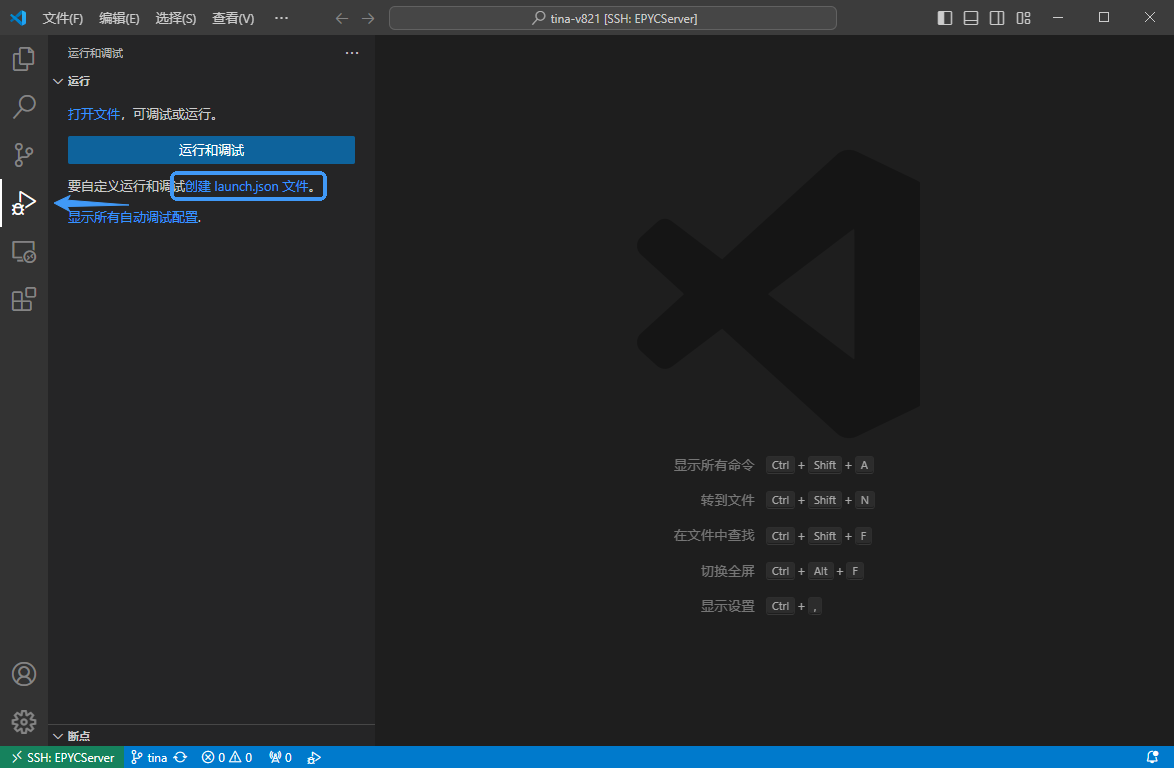Image resolution: width=1174 pixels, height=768 pixels.
Task: Open the Manage gear icon
Action: point(24,722)
